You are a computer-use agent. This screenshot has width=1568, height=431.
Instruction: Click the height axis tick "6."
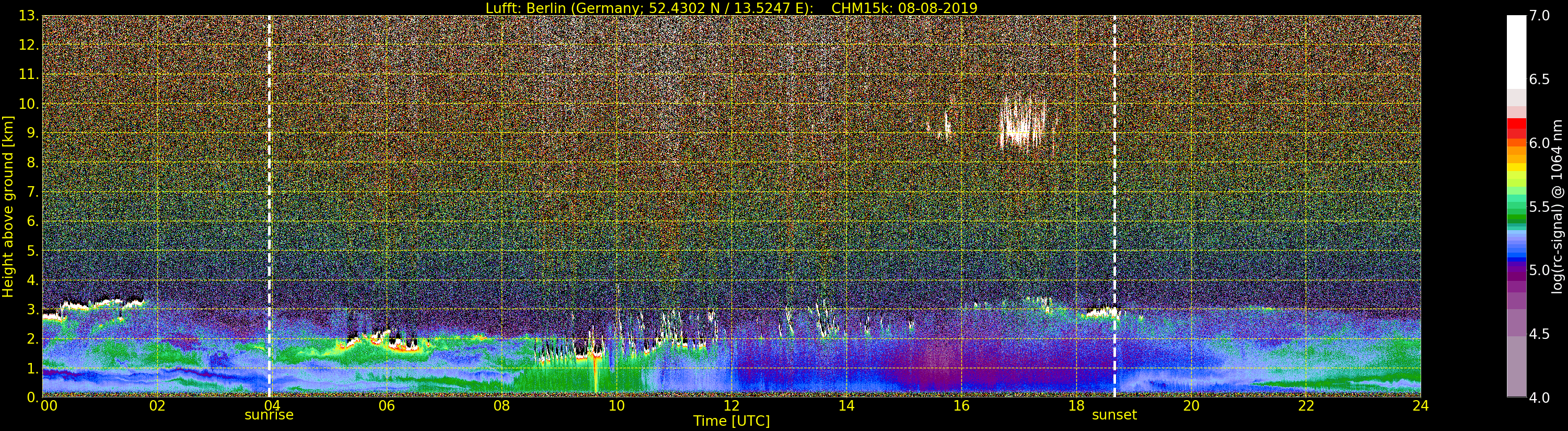point(32,221)
